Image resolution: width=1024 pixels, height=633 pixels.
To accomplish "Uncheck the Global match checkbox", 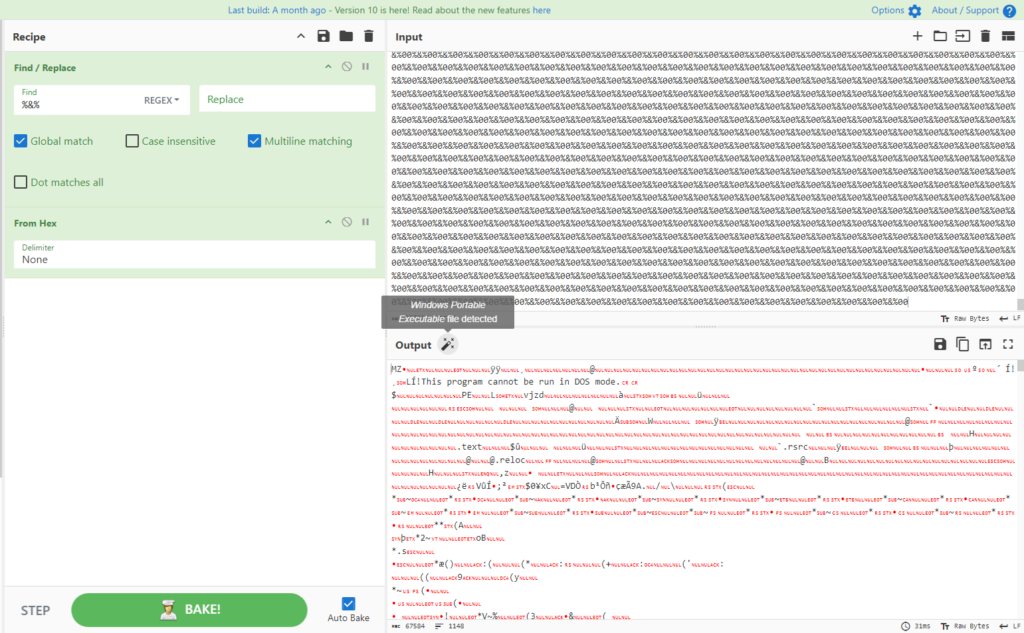I will [20, 141].
